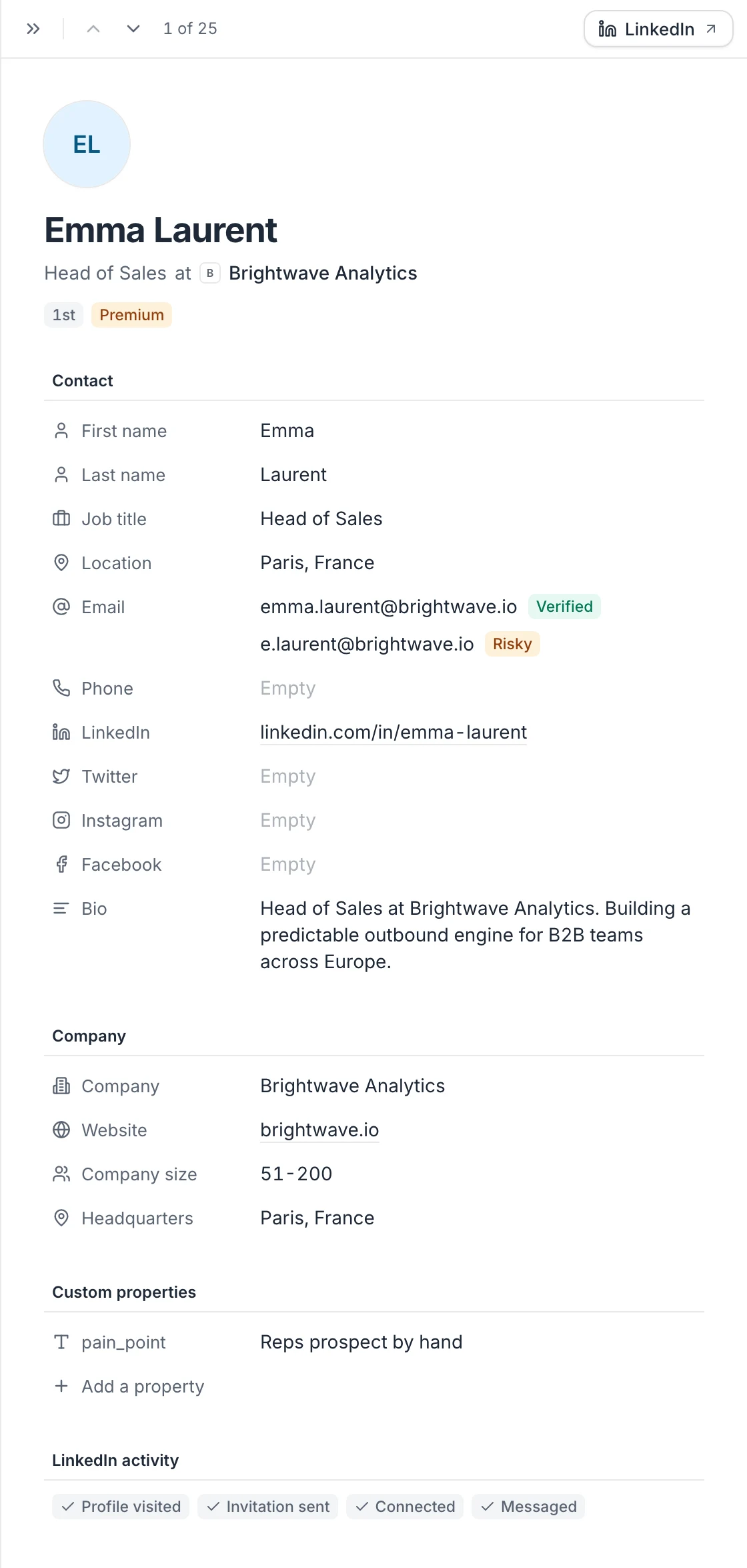Screen dimensions: 747x1568
Task: Click the Brightwave company logo badge
Action: (x=210, y=274)
